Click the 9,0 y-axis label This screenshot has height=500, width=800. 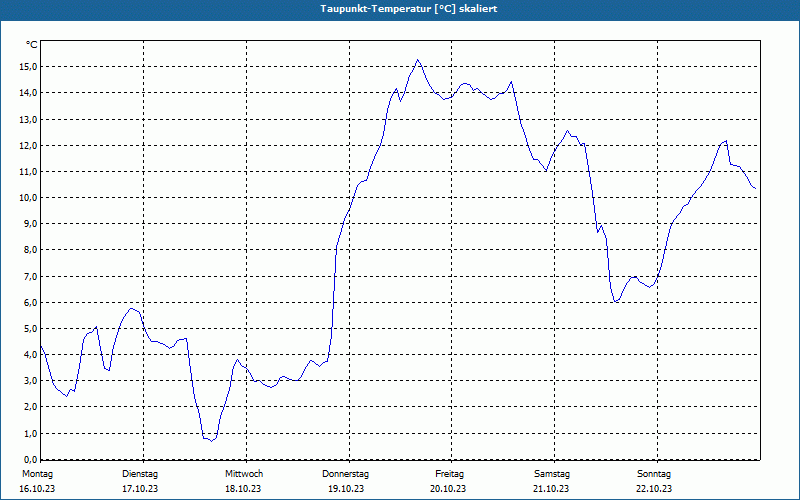30,224
